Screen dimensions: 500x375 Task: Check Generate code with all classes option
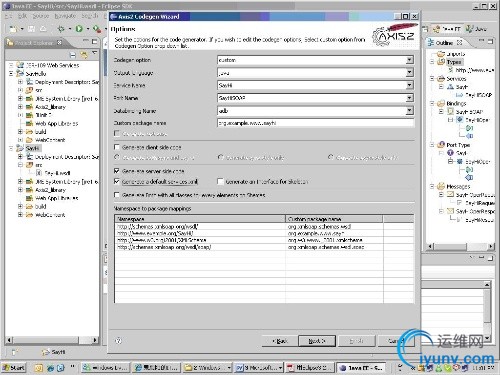(x=117, y=195)
